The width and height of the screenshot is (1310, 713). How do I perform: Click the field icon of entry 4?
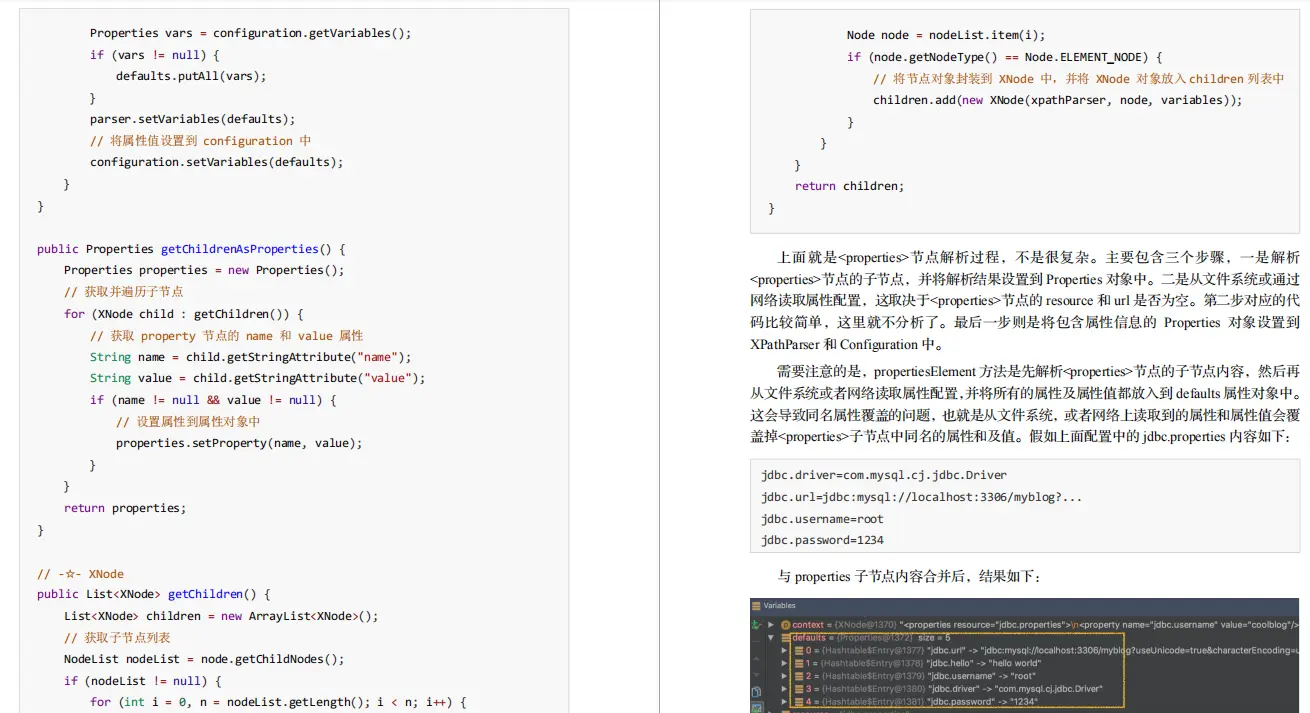[x=799, y=702]
